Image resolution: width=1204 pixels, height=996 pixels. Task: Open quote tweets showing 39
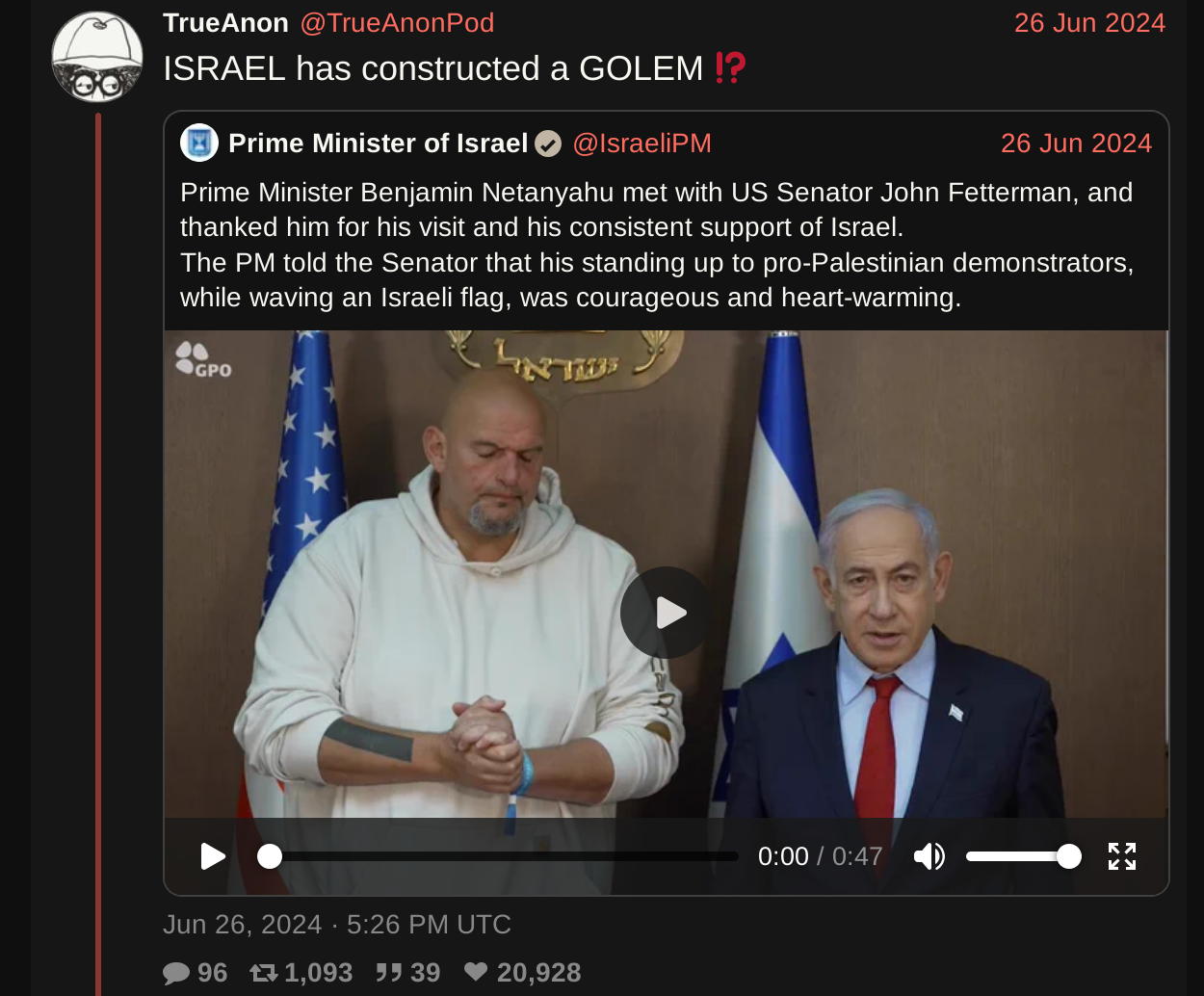coord(408,973)
